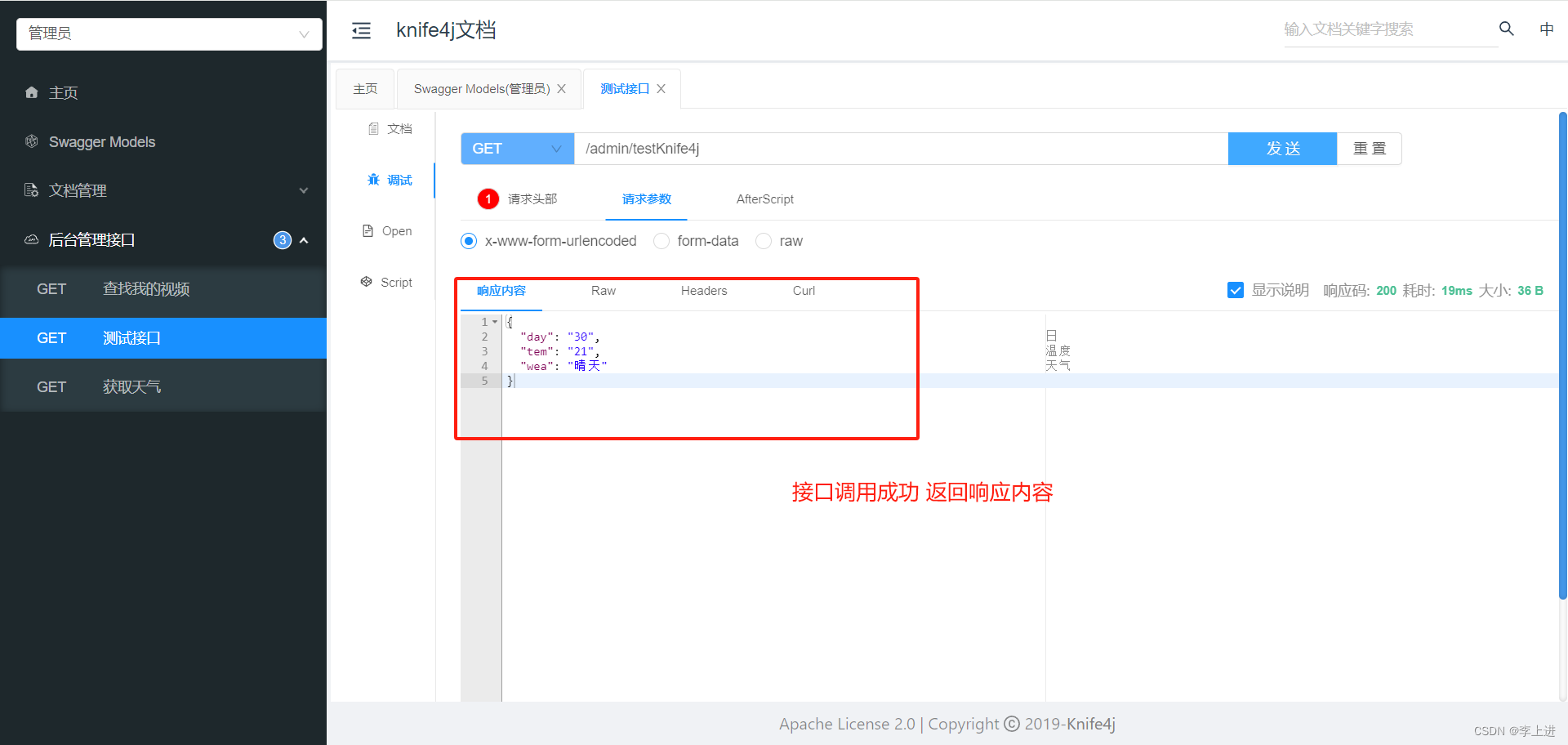
Task: Open the 文档管理 sidebar menu
Action: coord(163,190)
